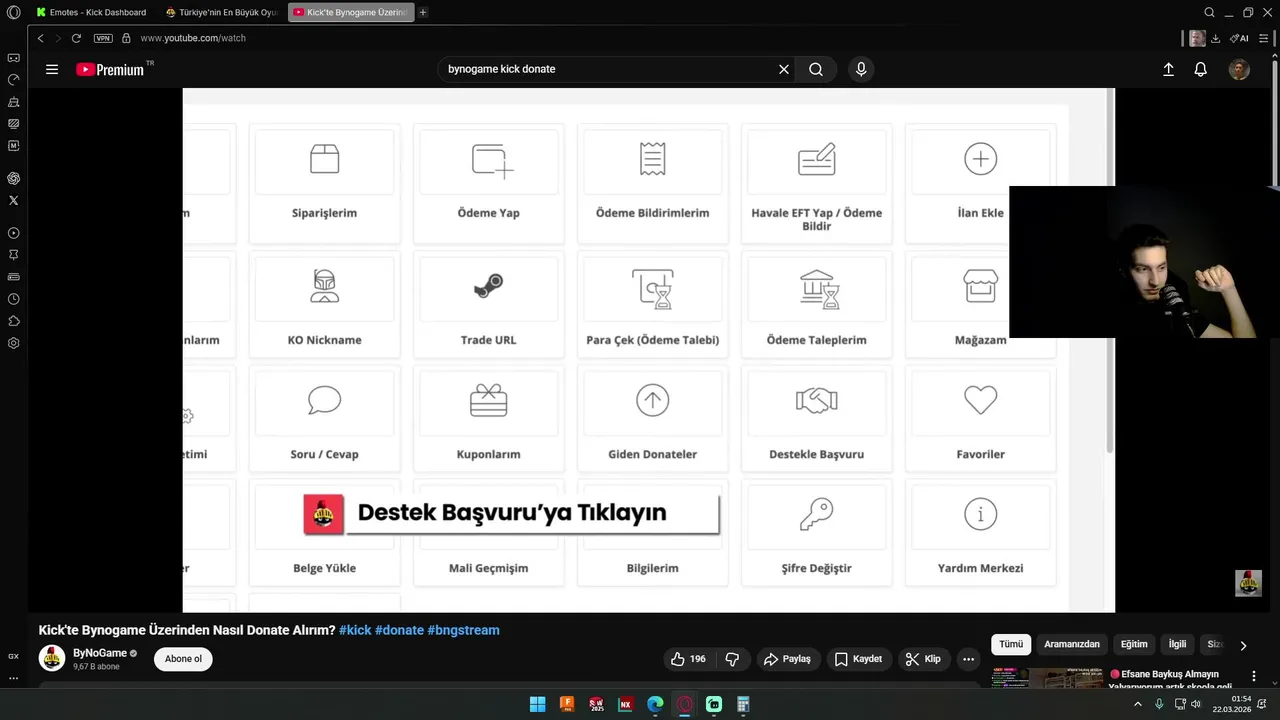Dislike the video
This screenshot has height=720, width=1280.
click(x=732, y=659)
